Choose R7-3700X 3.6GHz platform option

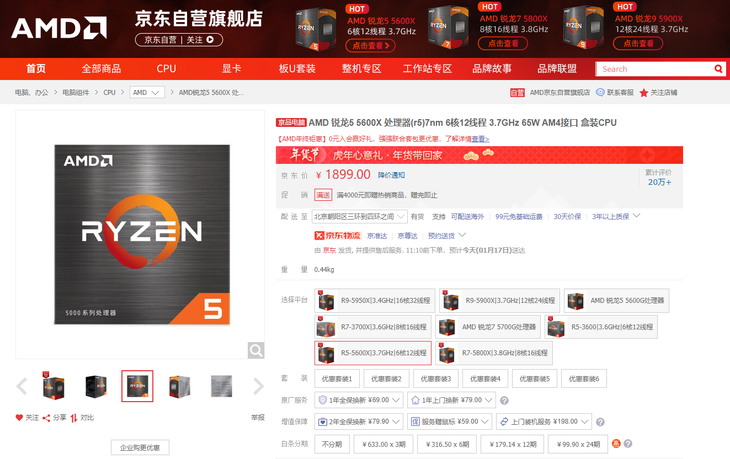click(x=373, y=327)
